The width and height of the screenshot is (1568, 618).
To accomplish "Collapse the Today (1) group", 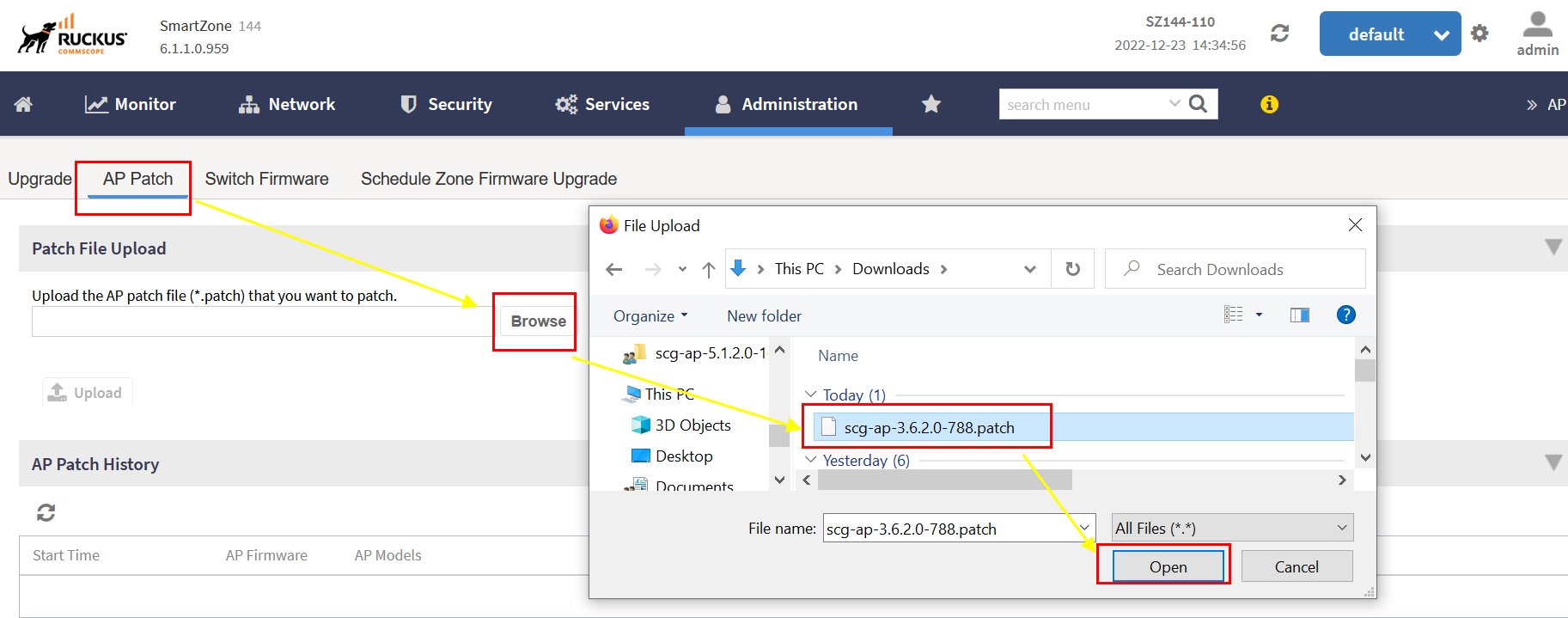I will point(810,395).
